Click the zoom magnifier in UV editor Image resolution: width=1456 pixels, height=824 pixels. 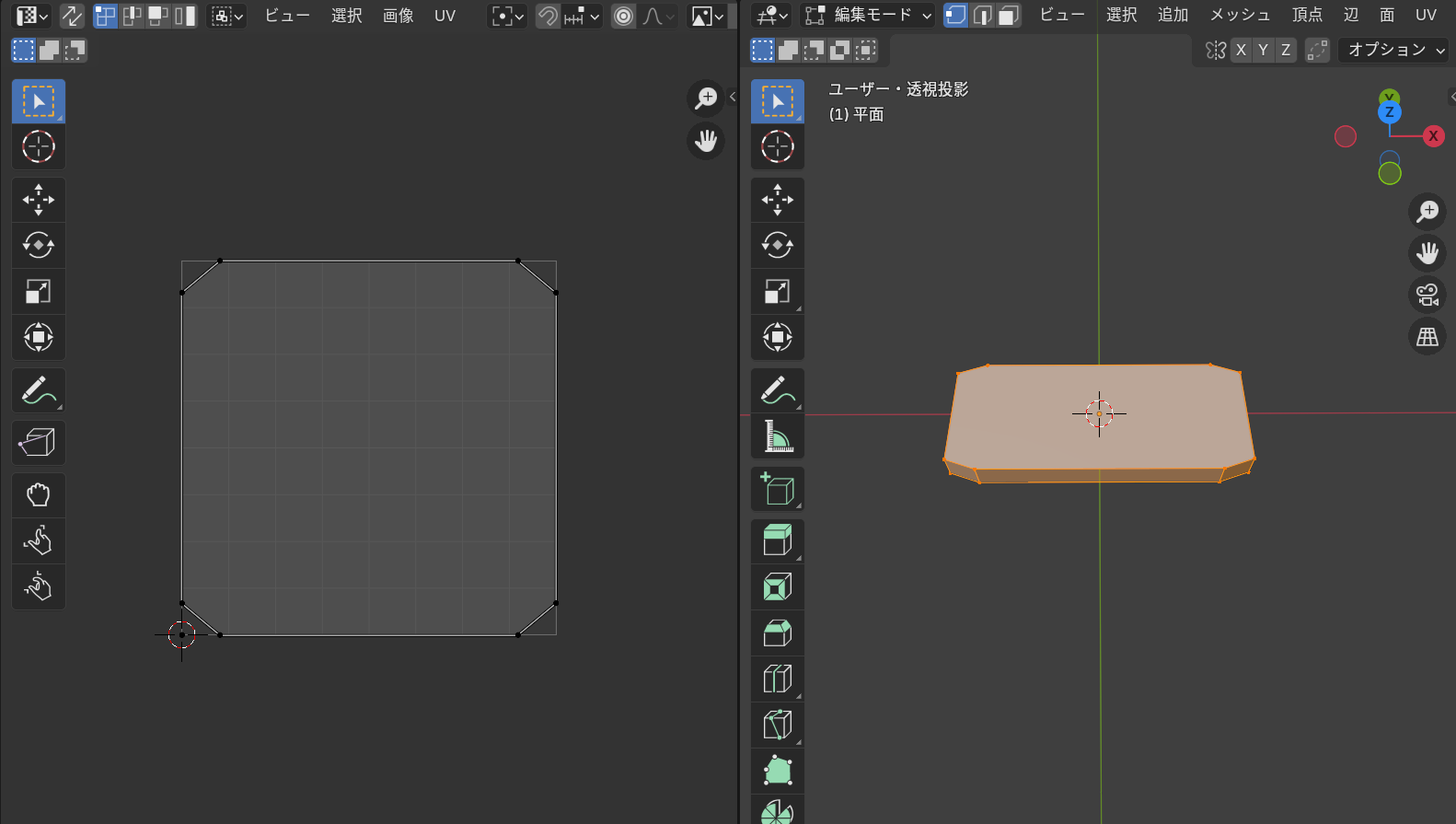pos(706,99)
